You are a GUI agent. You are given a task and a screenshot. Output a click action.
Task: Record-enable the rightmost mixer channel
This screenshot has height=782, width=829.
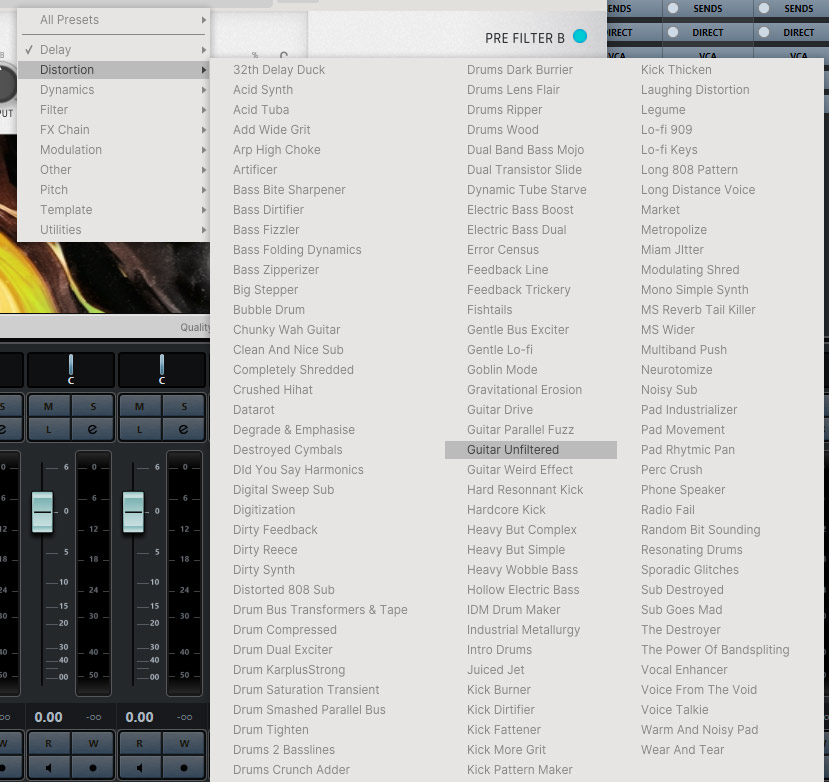(183, 769)
